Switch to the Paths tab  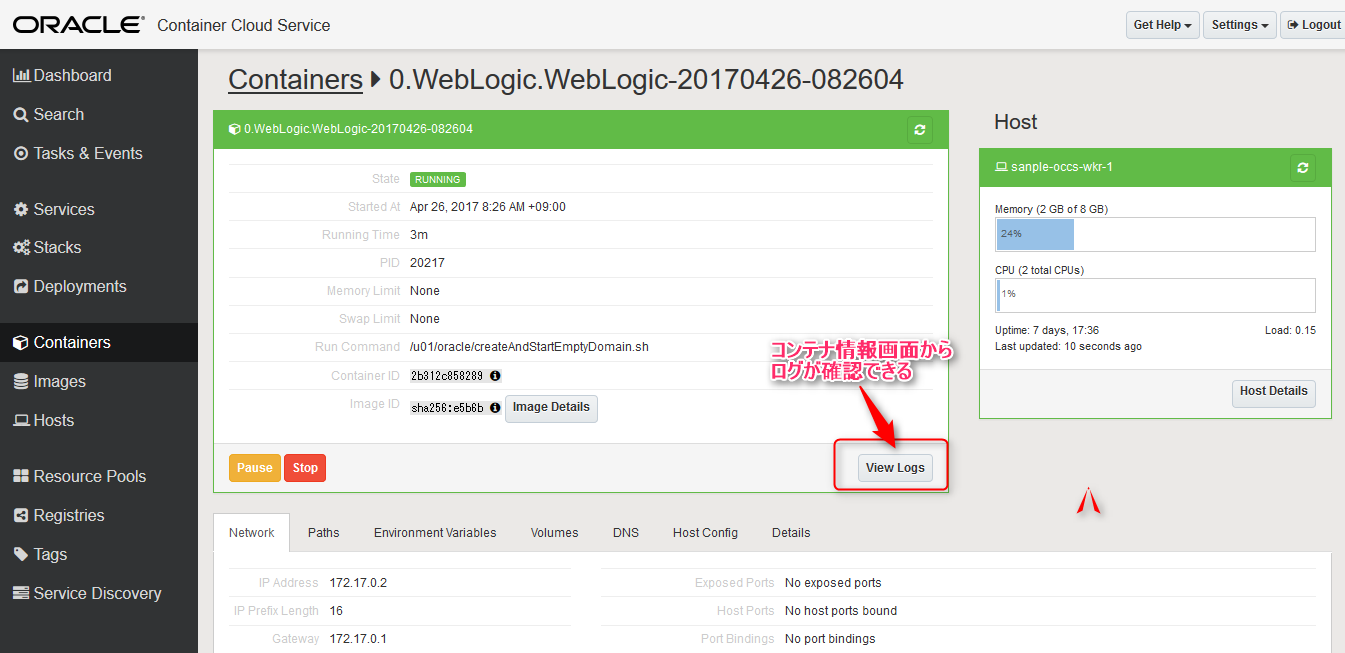pos(324,532)
